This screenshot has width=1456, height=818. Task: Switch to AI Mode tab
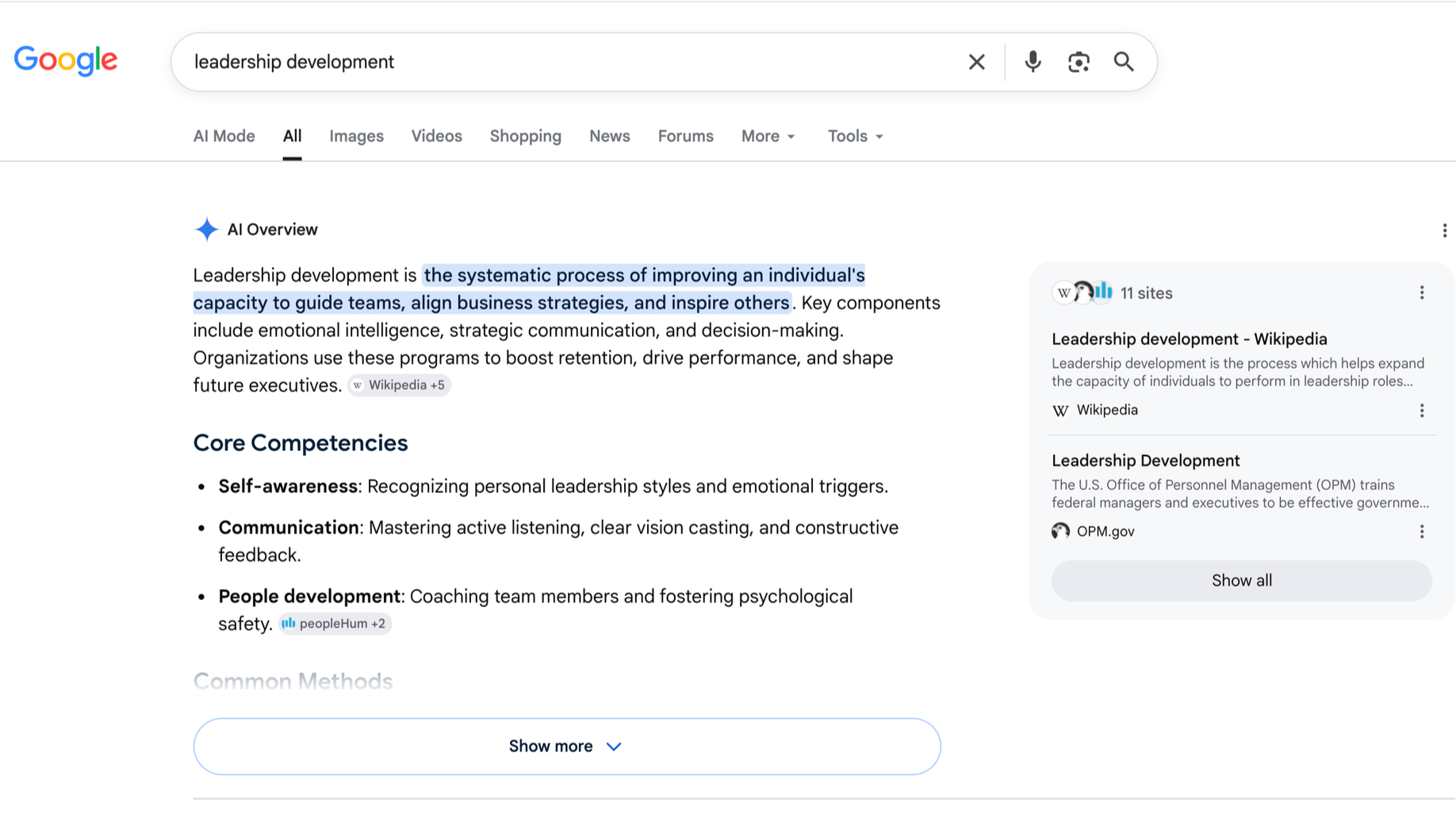pyautogui.click(x=224, y=136)
